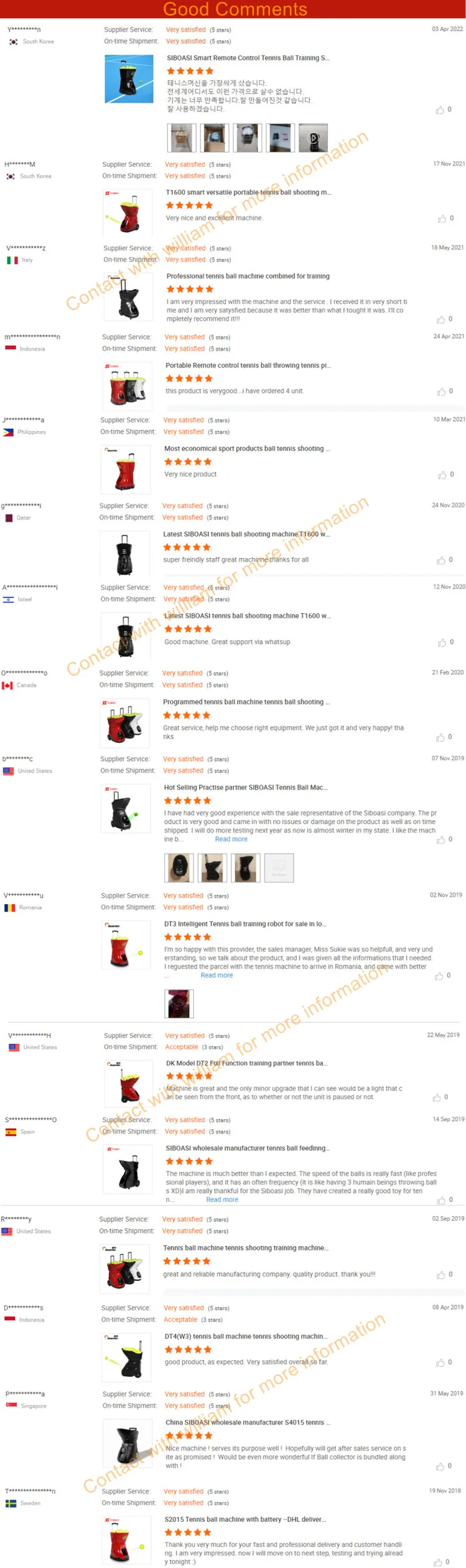View Romania review's attached photo thumbnail
This screenshot has height=1568, width=466.
(179, 1004)
